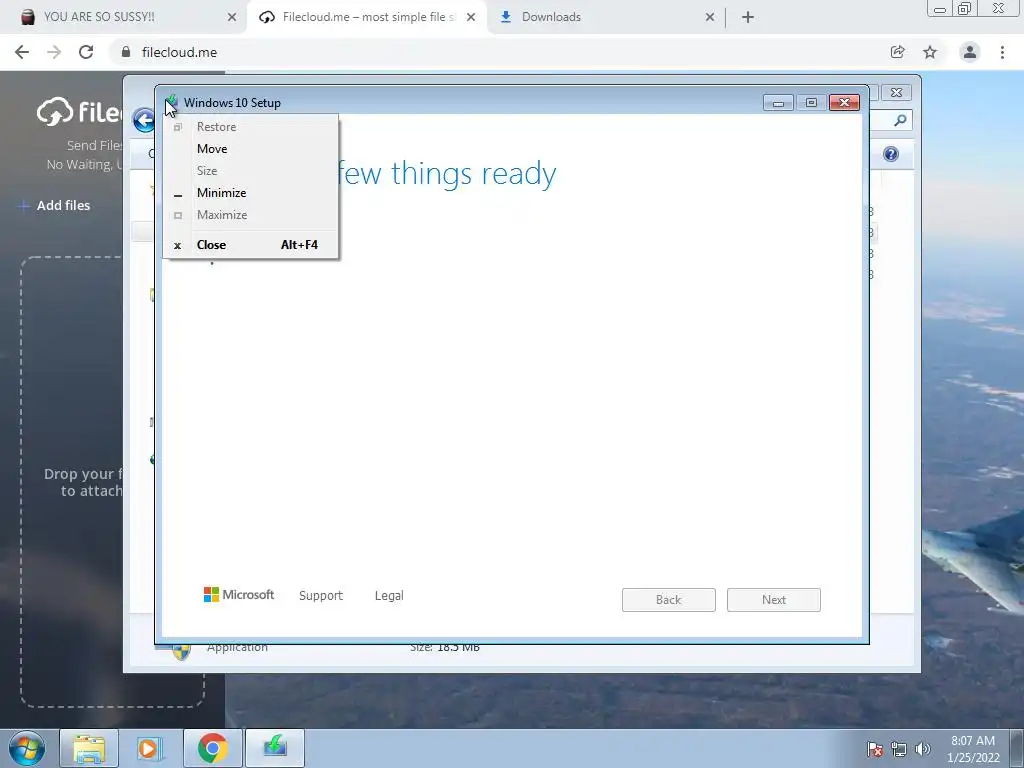Close the Windows 10 Setup window
1024x768 pixels.
click(x=844, y=103)
